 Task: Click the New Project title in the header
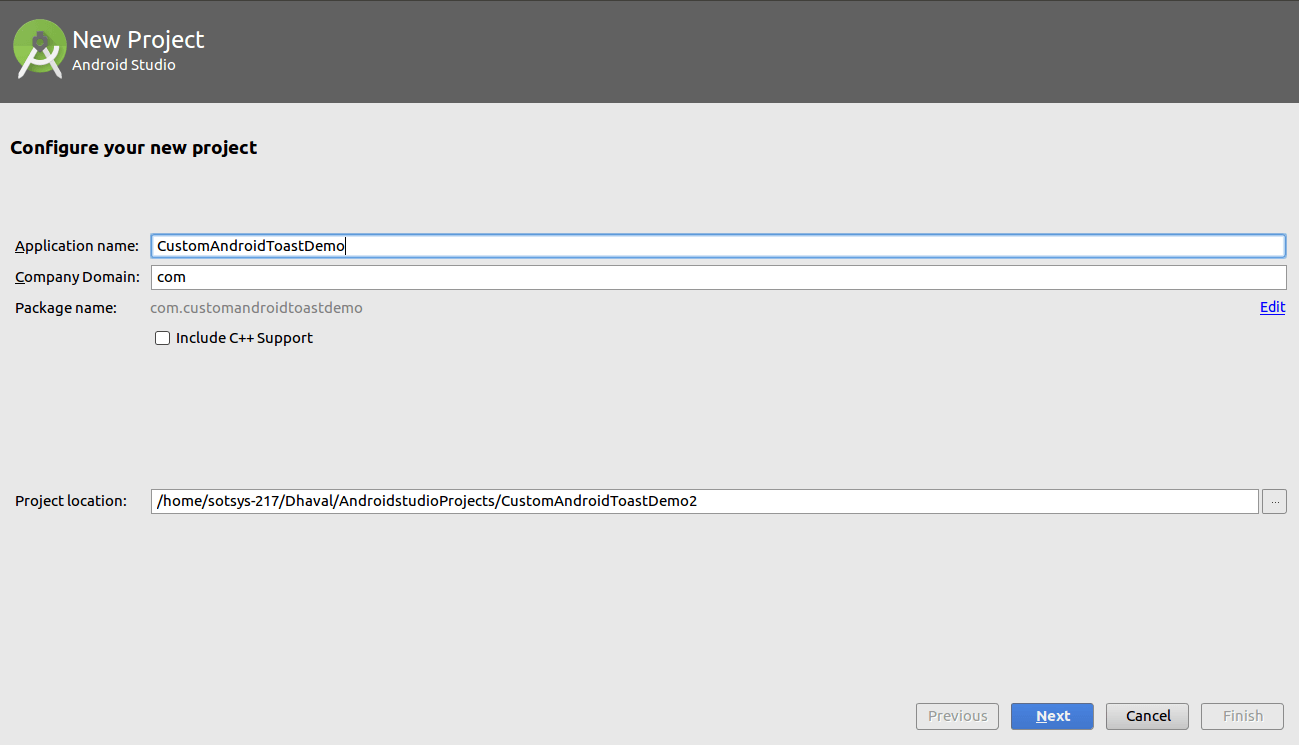point(137,39)
